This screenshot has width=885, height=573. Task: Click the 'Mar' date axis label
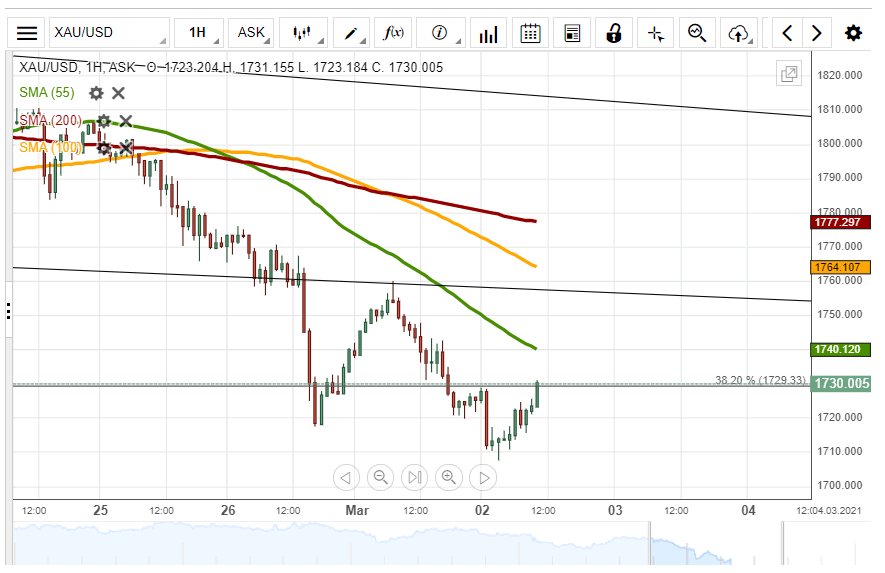(x=357, y=510)
